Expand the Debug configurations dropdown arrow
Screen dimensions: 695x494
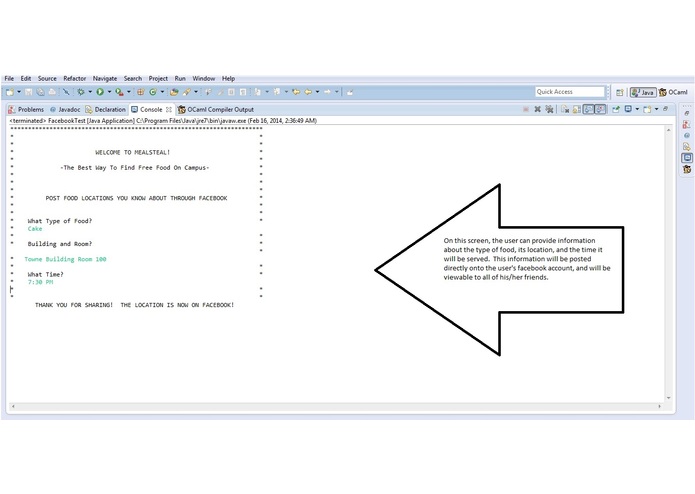click(x=90, y=92)
